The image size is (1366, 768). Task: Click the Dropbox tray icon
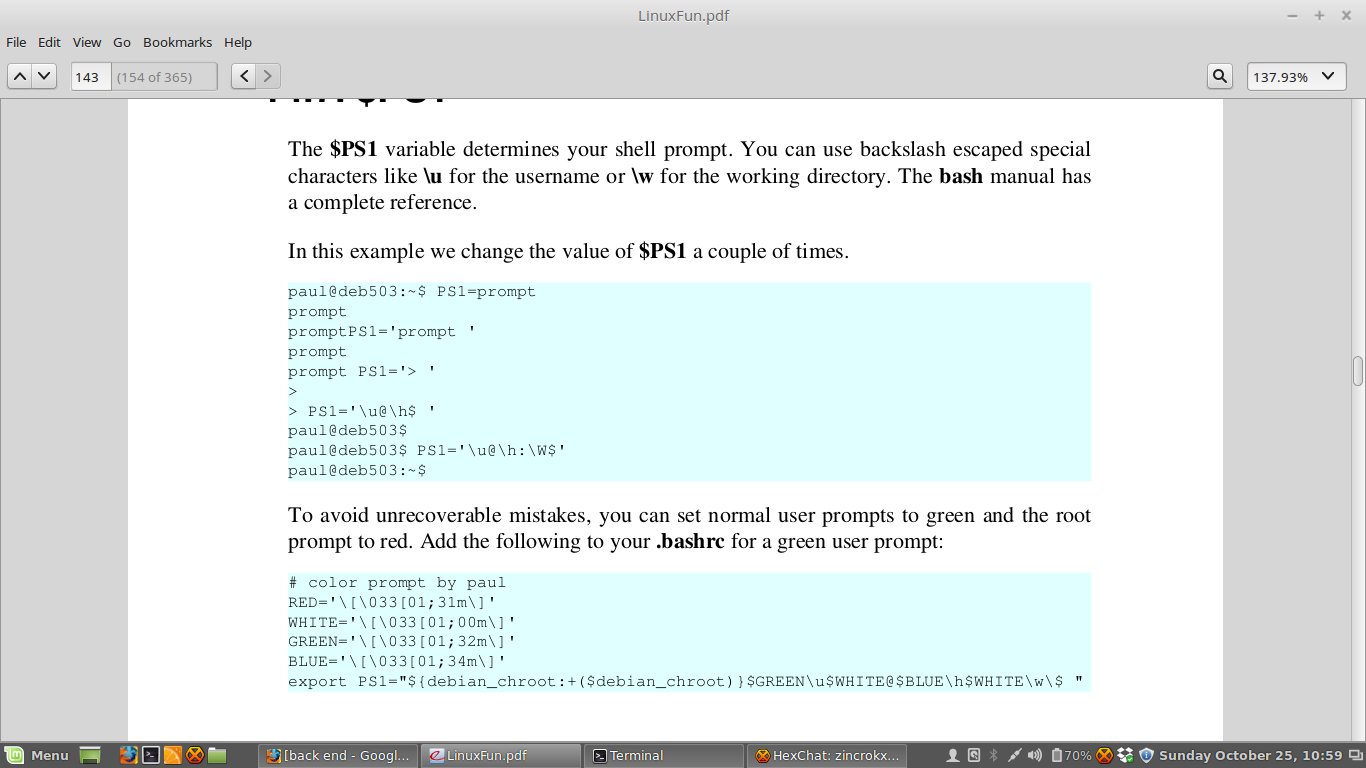(1125, 755)
